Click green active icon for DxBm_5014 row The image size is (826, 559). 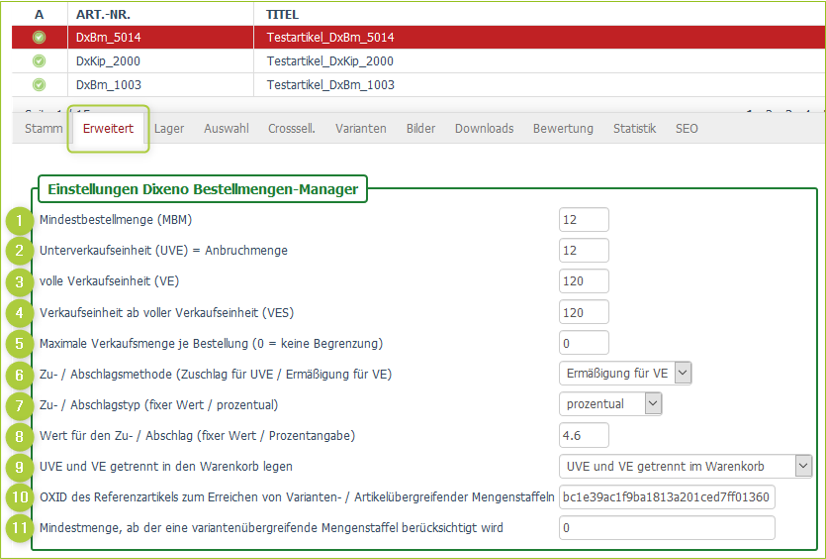pyautogui.click(x=39, y=38)
